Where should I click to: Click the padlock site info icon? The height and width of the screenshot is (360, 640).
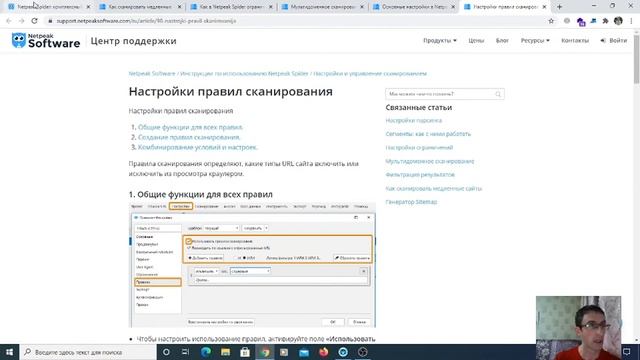tap(50, 21)
